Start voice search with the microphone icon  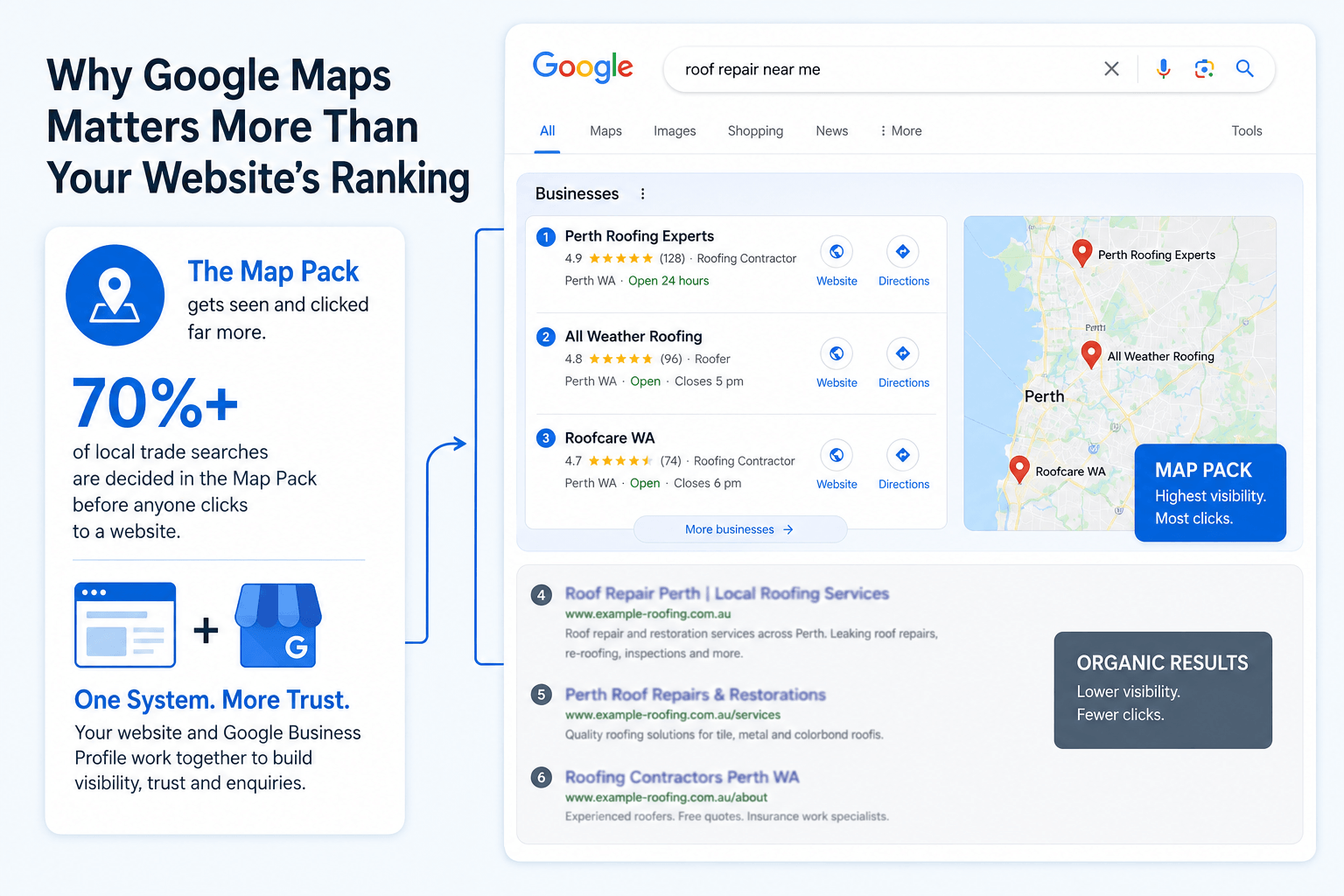[x=1163, y=69]
